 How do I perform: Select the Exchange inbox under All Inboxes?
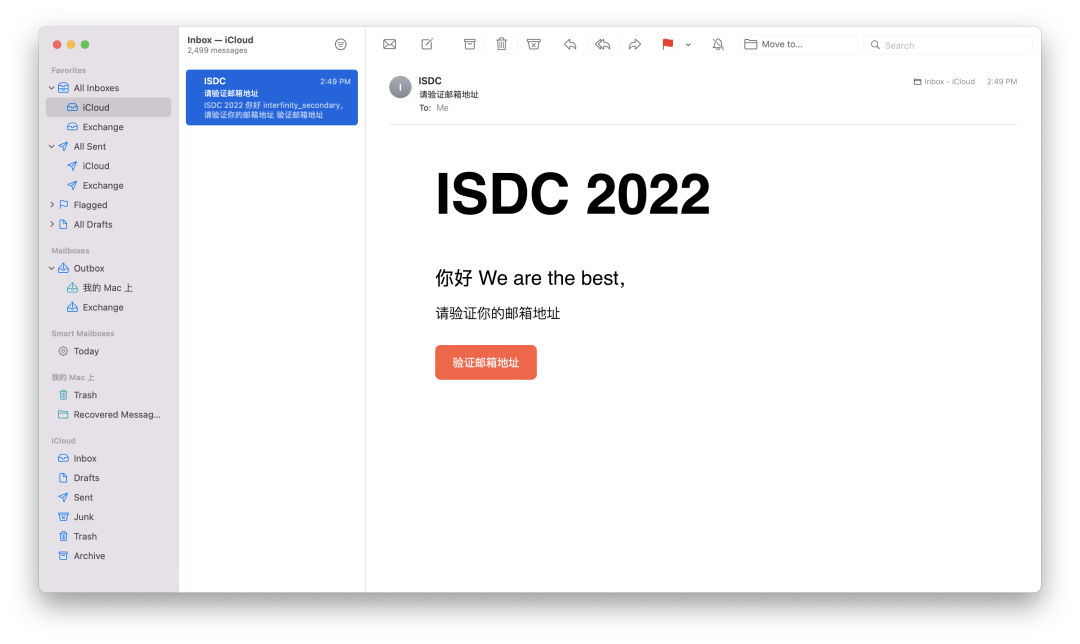point(103,127)
